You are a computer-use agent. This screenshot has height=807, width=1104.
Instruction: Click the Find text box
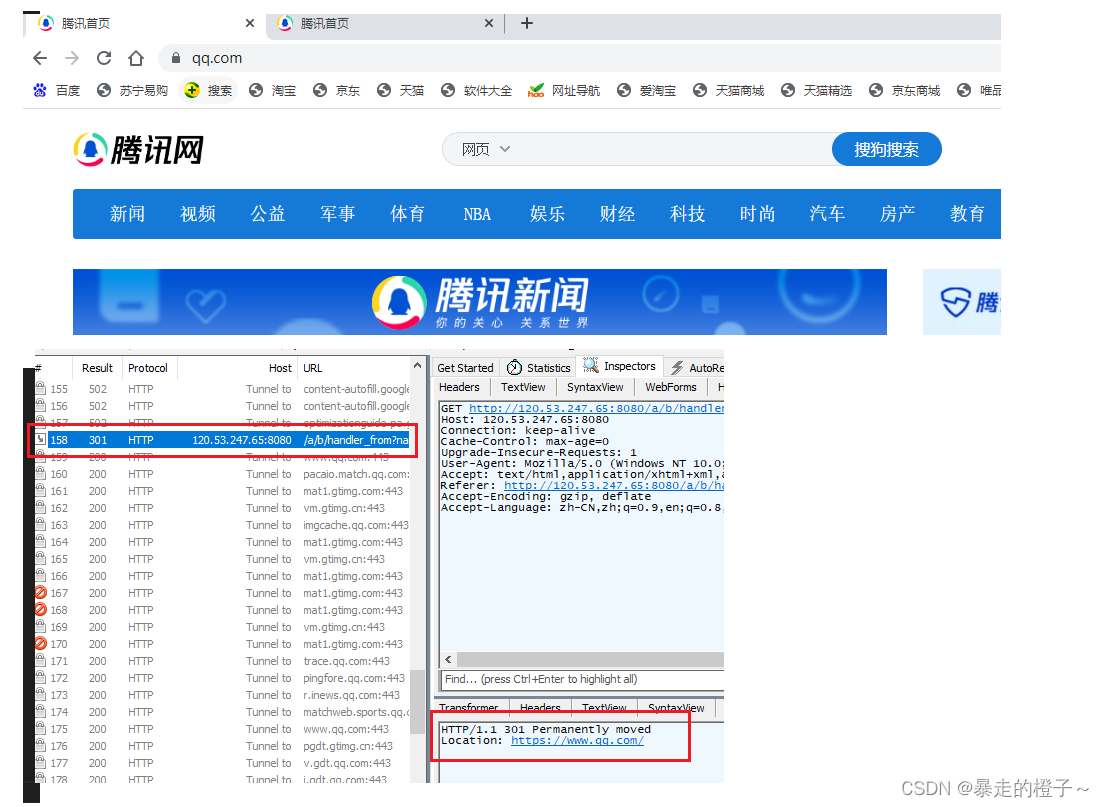tap(582, 680)
